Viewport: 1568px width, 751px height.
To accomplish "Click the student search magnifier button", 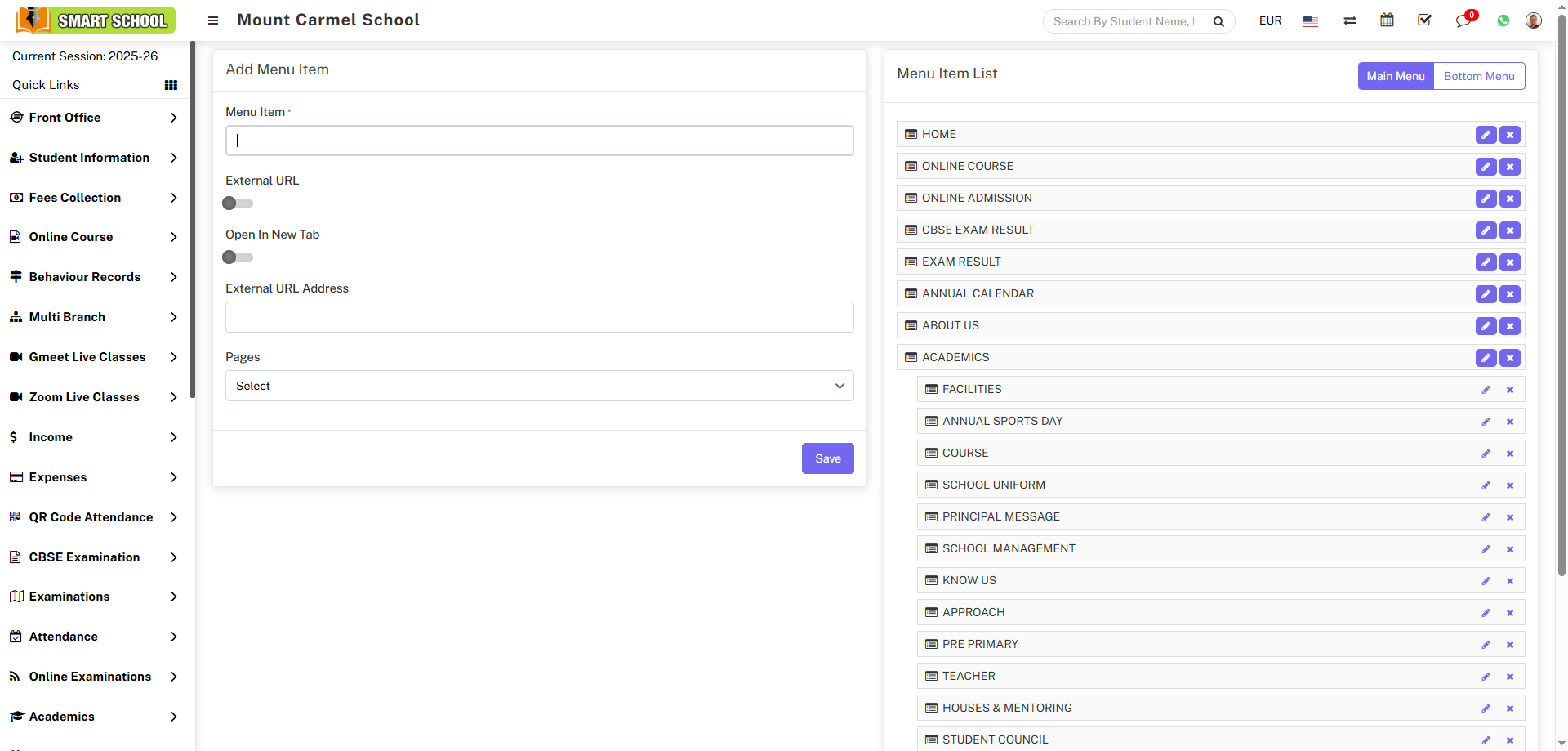I will pos(1218,21).
